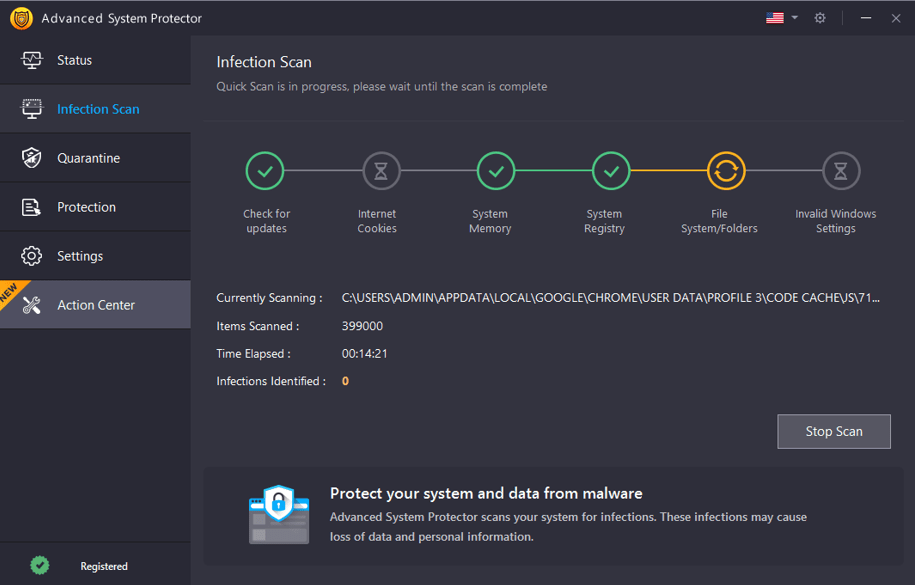Click the System Memory checkmark circle
Viewport: 915px width, 585px height.
(x=496, y=171)
